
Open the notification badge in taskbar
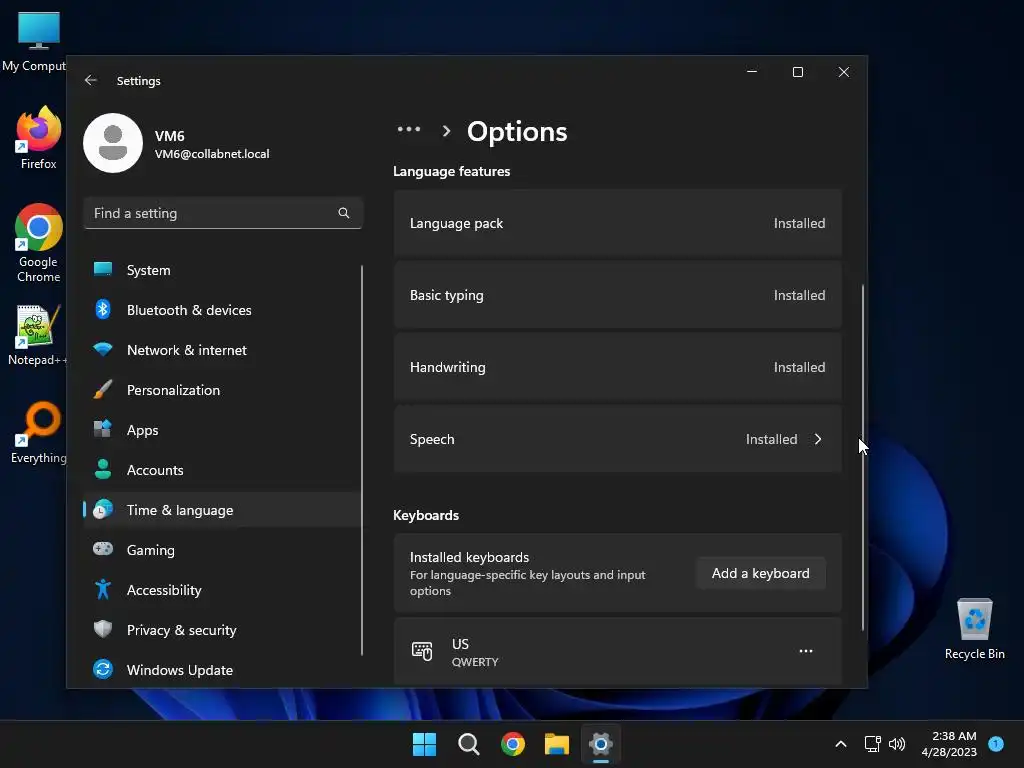tap(996, 743)
